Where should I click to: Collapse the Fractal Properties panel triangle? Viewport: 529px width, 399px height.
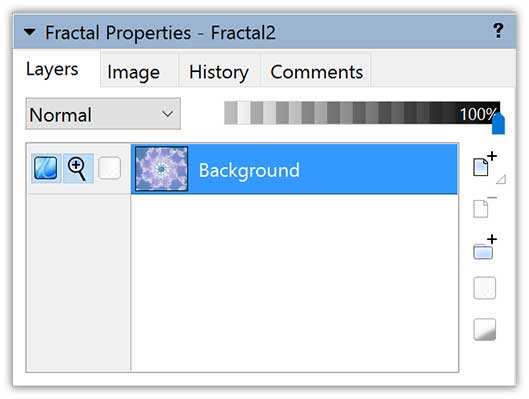click(x=30, y=32)
